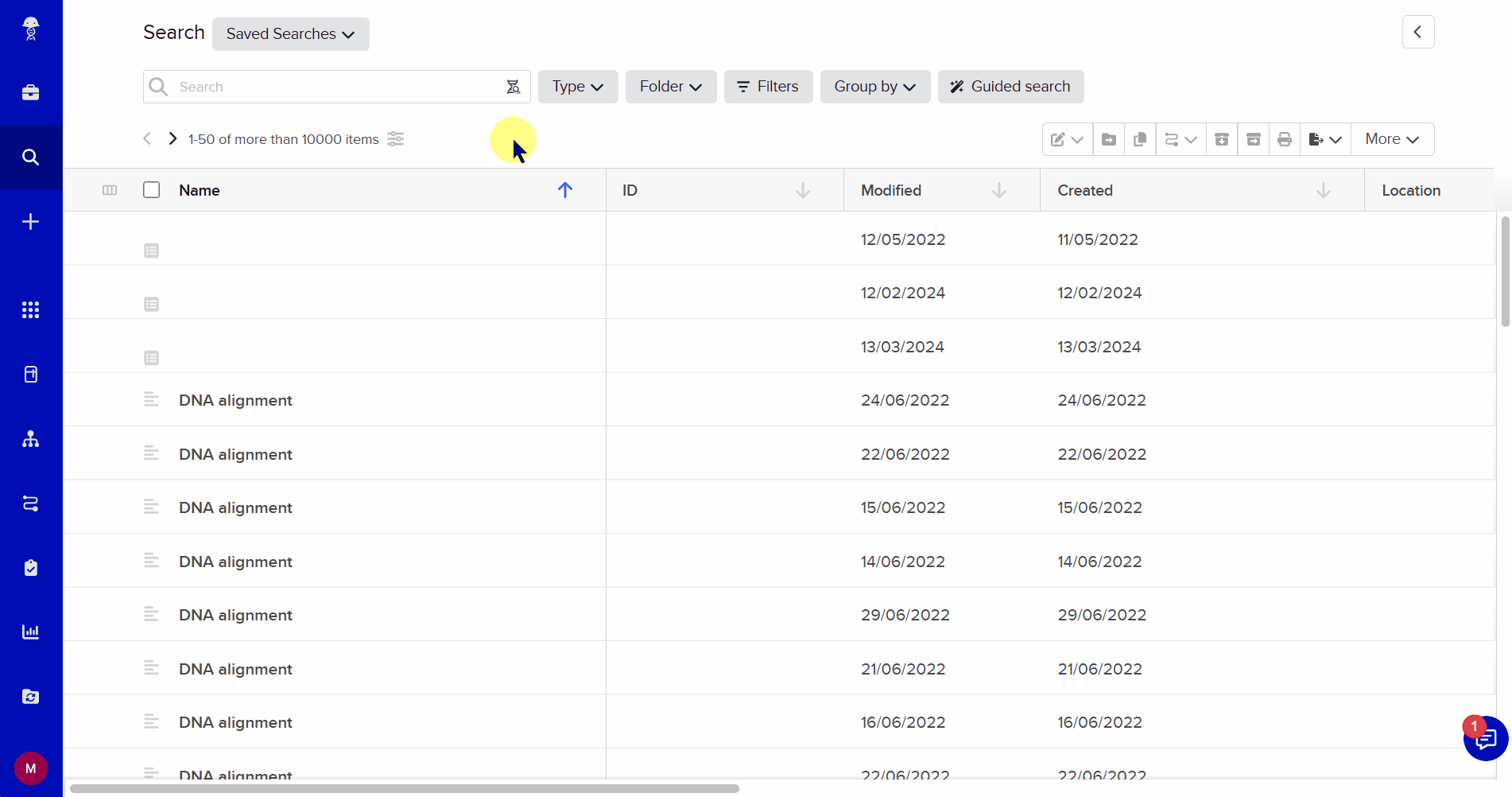The width and height of the screenshot is (1512, 797).
Task: Focus the Search input field
Action: (337, 87)
